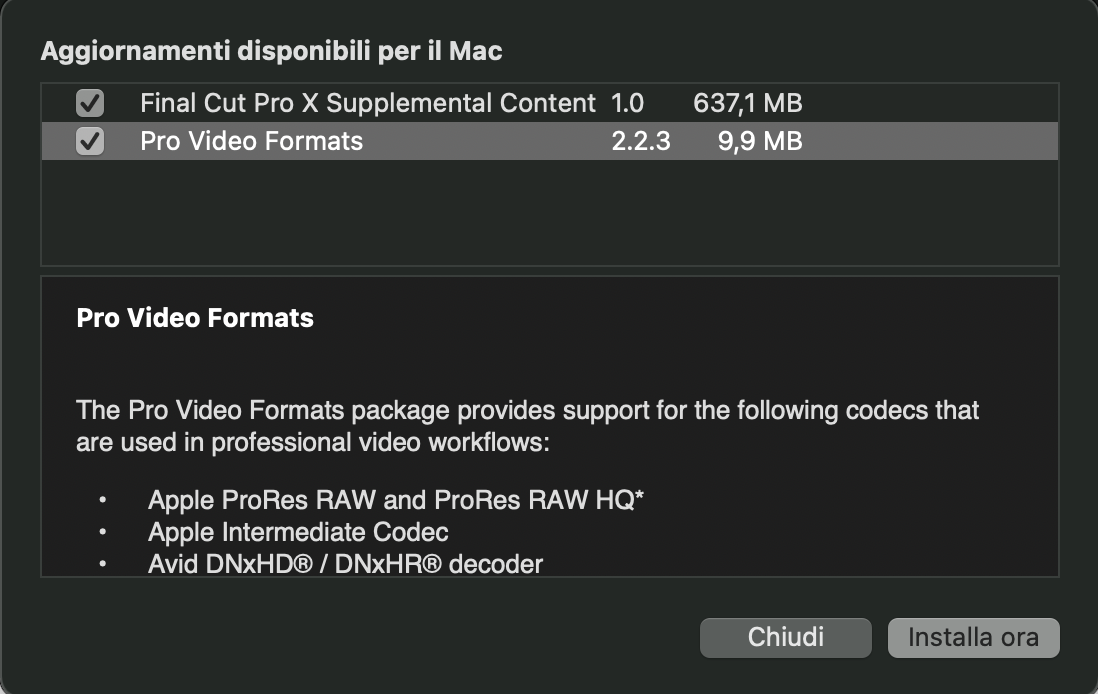Viewport: 1098px width, 694px height.
Task: Toggle the Pro Video Formats checkbox
Action: pyautogui.click(x=90, y=141)
